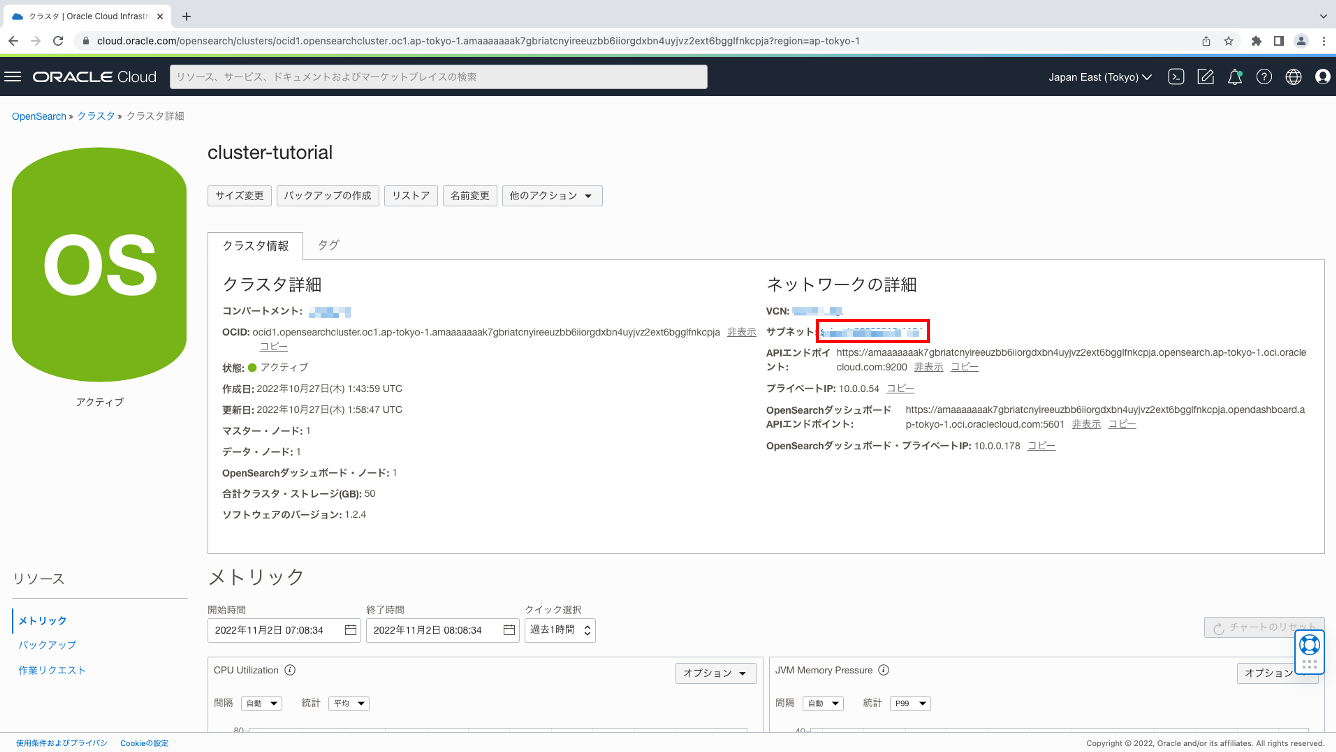
Task: Open the Japan East (Tokyo) region dropdown
Action: coord(1099,76)
